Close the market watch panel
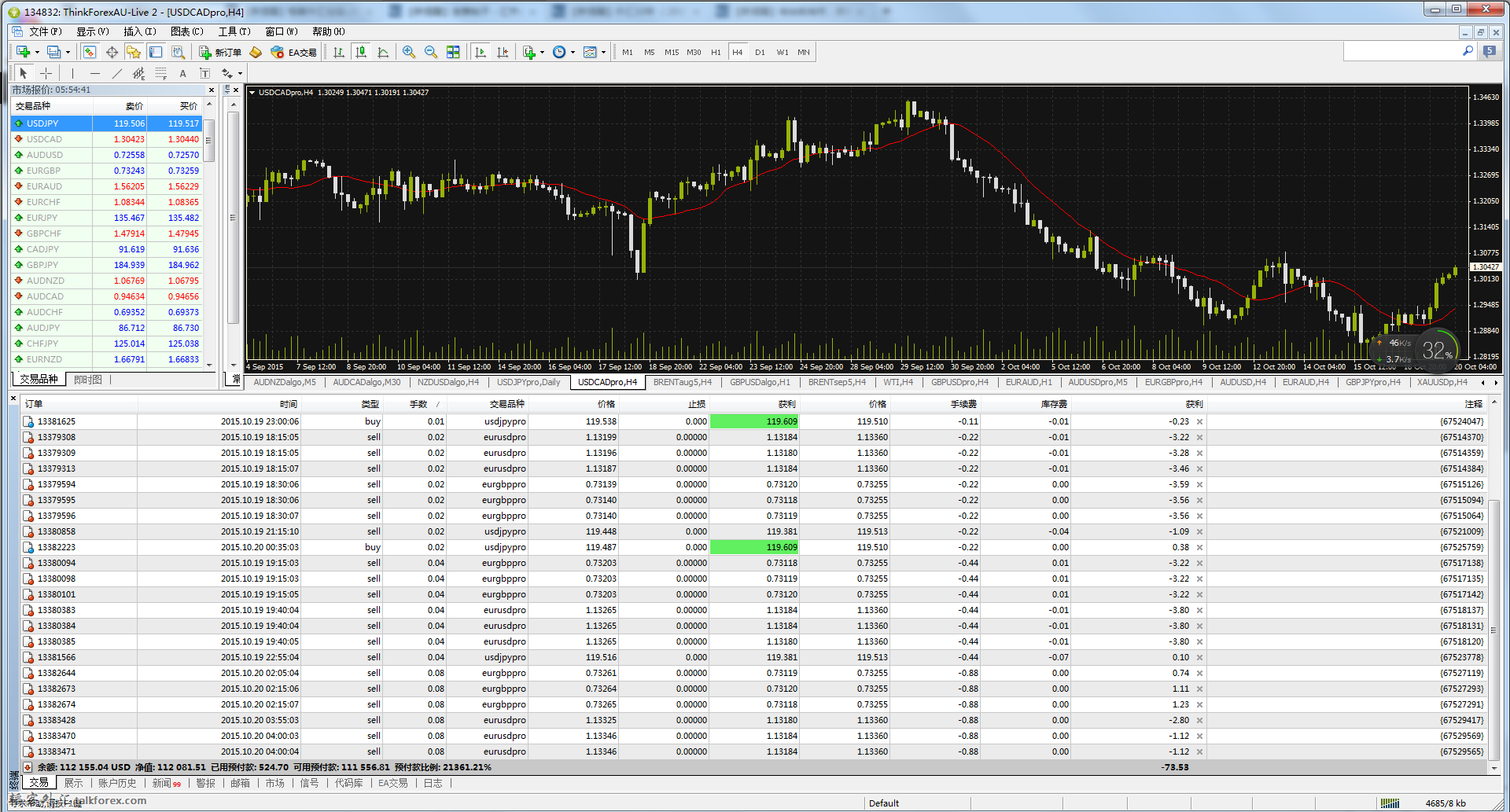 coord(211,90)
